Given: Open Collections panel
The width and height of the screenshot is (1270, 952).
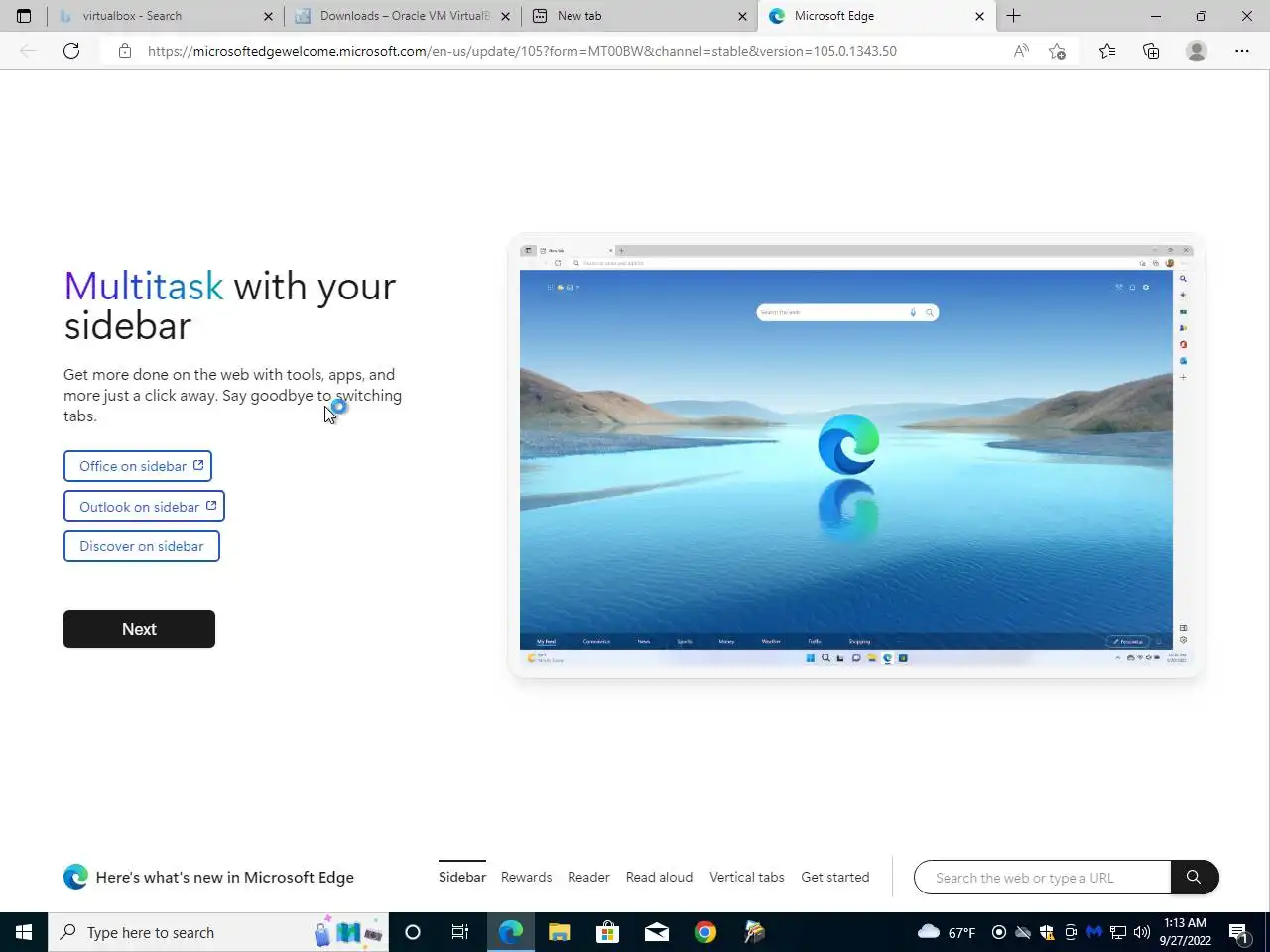Looking at the screenshot, I should point(1151,51).
